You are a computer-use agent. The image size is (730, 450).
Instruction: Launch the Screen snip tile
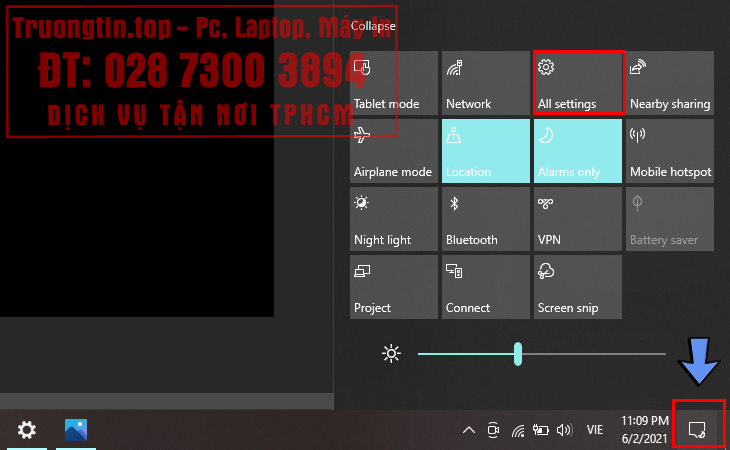[578, 287]
